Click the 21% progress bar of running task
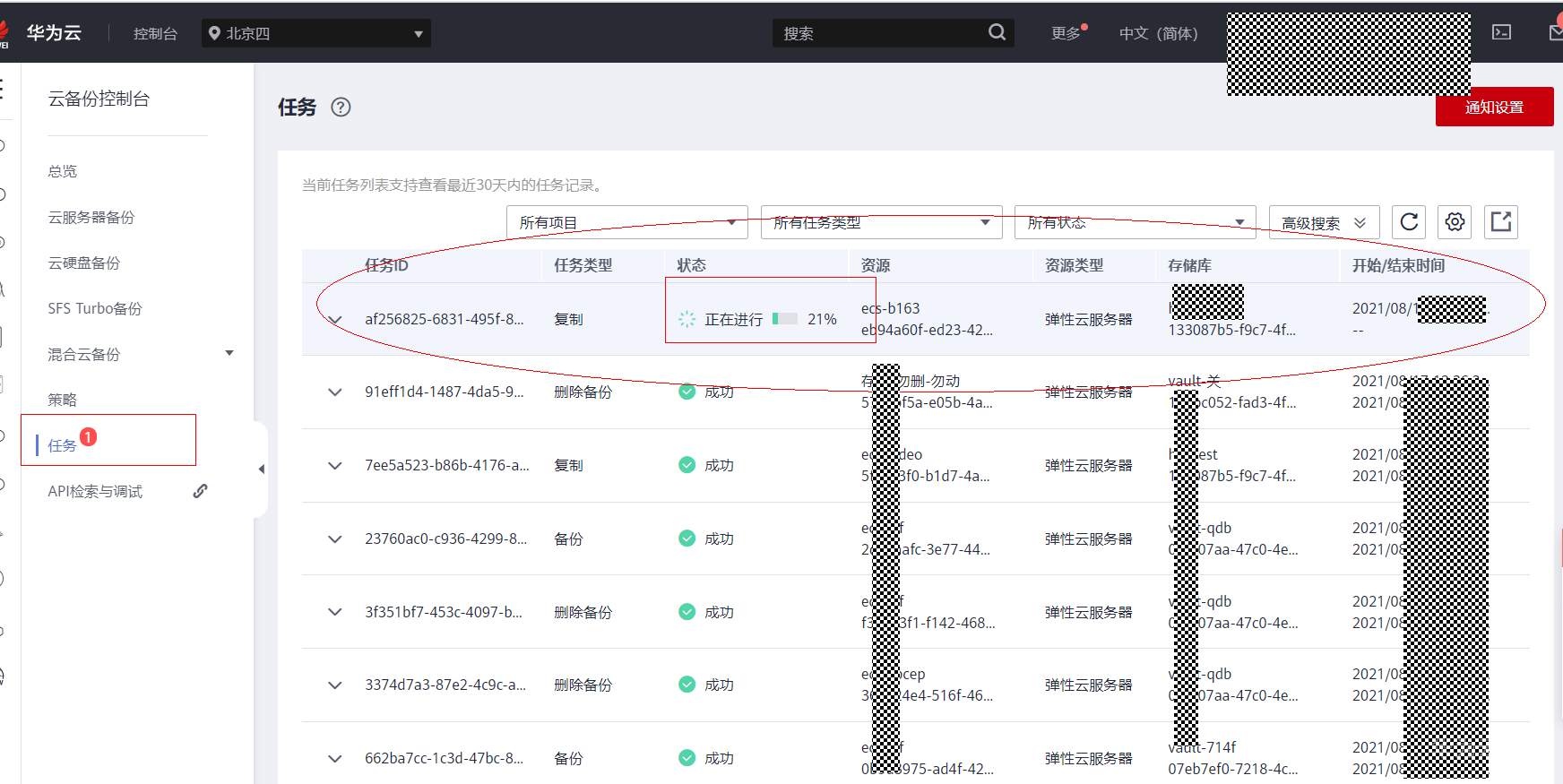This screenshot has height=784, width=1563. pyautogui.click(x=785, y=319)
